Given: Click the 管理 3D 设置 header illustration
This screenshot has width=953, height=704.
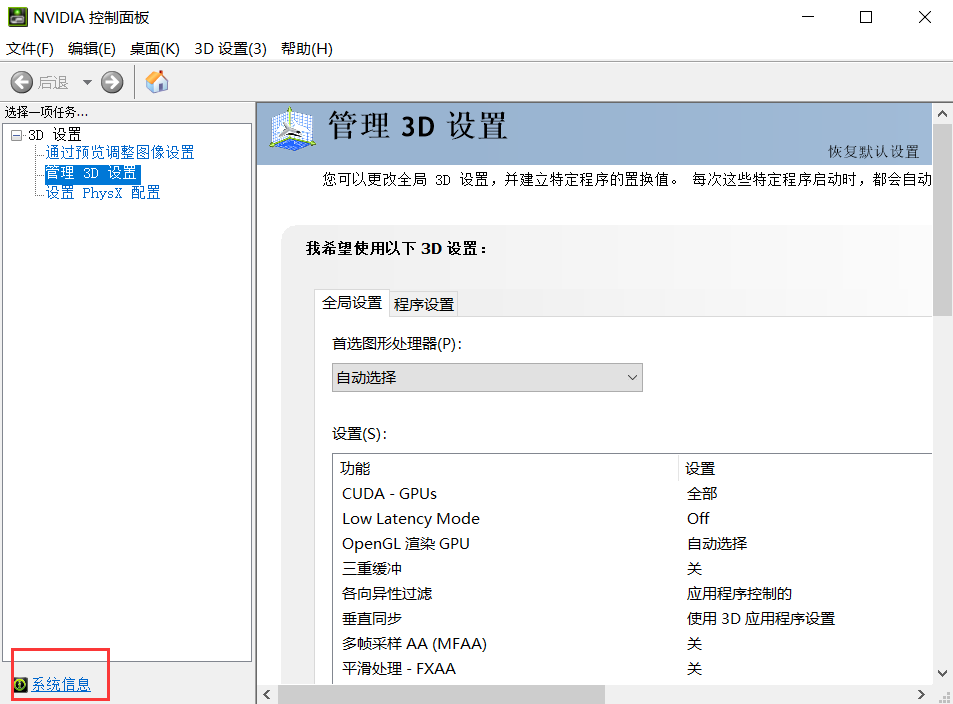Looking at the screenshot, I should [x=292, y=129].
